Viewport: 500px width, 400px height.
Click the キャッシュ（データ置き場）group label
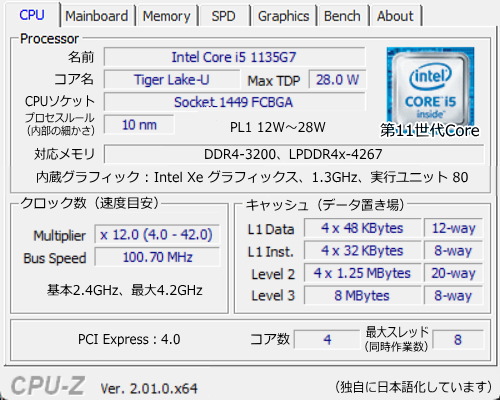pyautogui.click(x=325, y=205)
